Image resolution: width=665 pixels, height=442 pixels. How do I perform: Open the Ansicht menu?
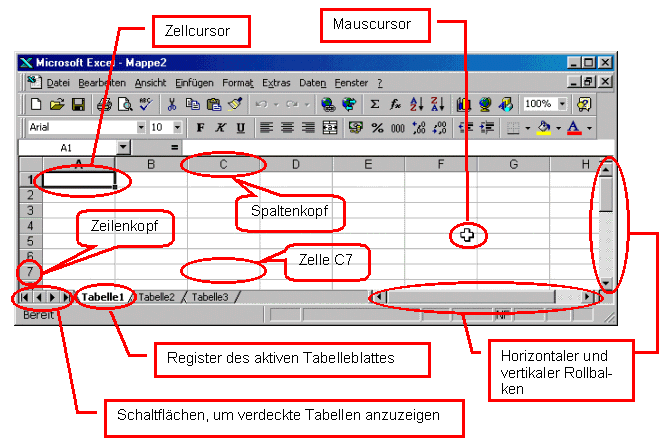coord(151,83)
